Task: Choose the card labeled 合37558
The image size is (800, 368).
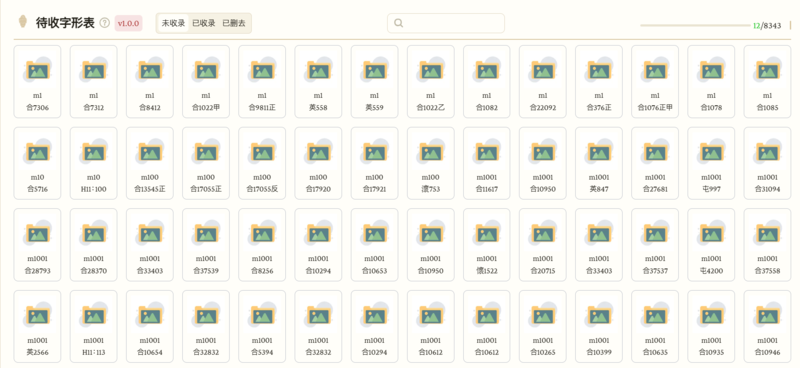Action: (x=767, y=245)
